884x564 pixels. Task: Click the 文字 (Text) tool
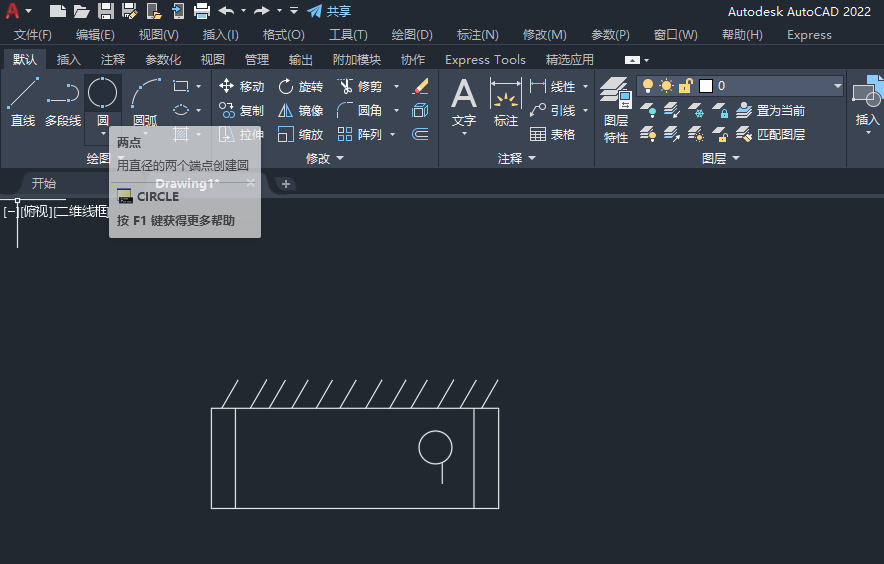point(464,103)
